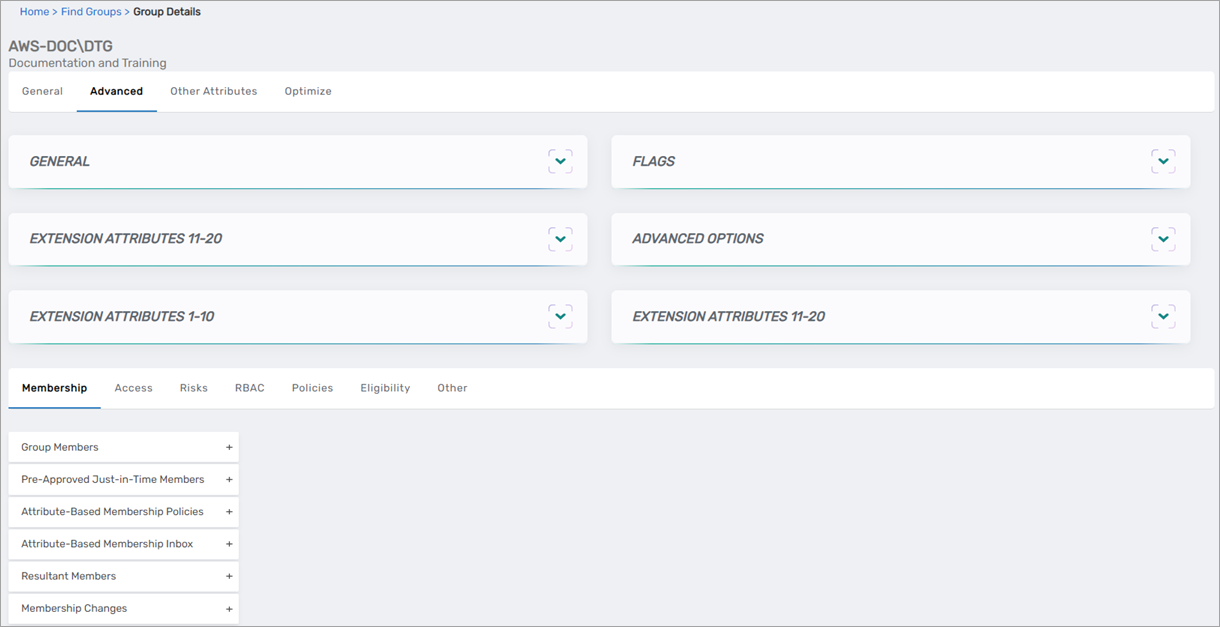Switch to the Other Attributes tab
Viewport: 1220px width, 627px height.
(x=213, y=90)
